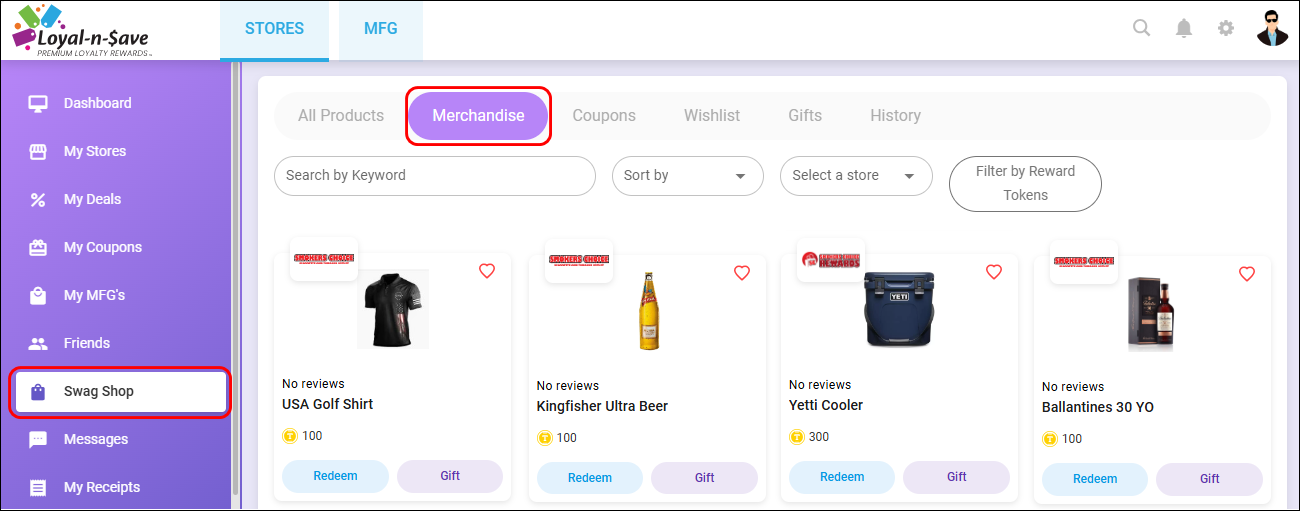Click the My Stores storefront icon

(x=38, y=151)
